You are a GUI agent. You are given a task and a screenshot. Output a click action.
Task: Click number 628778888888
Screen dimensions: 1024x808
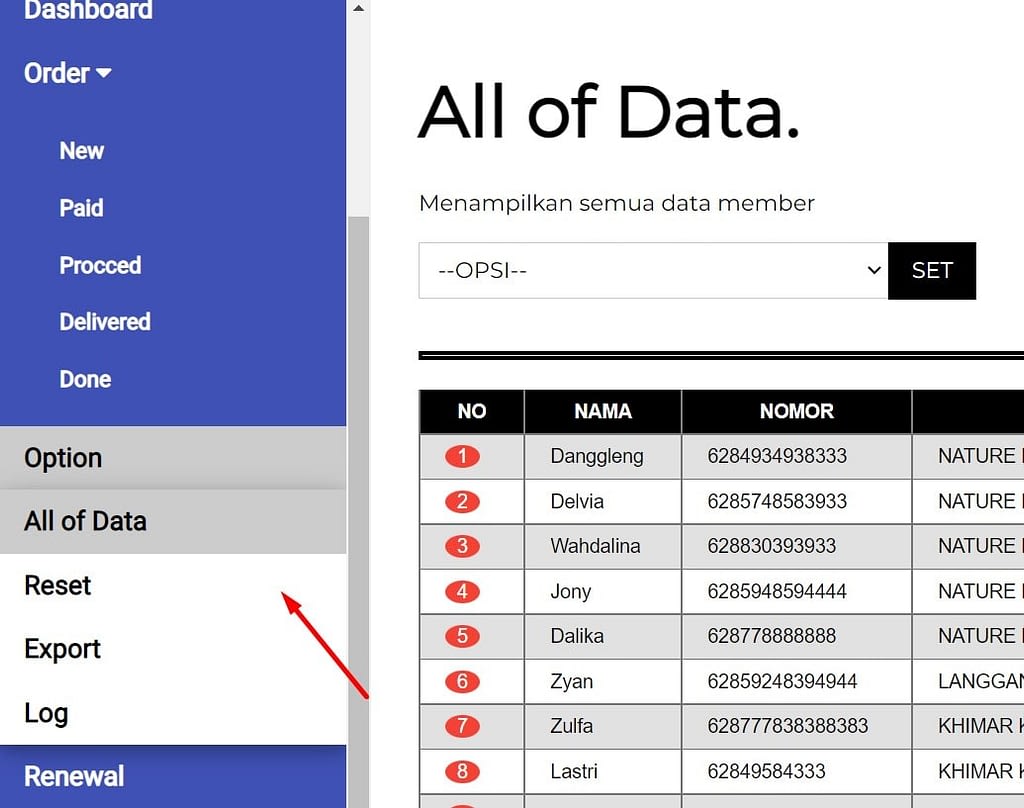click(x=772, y=636)
